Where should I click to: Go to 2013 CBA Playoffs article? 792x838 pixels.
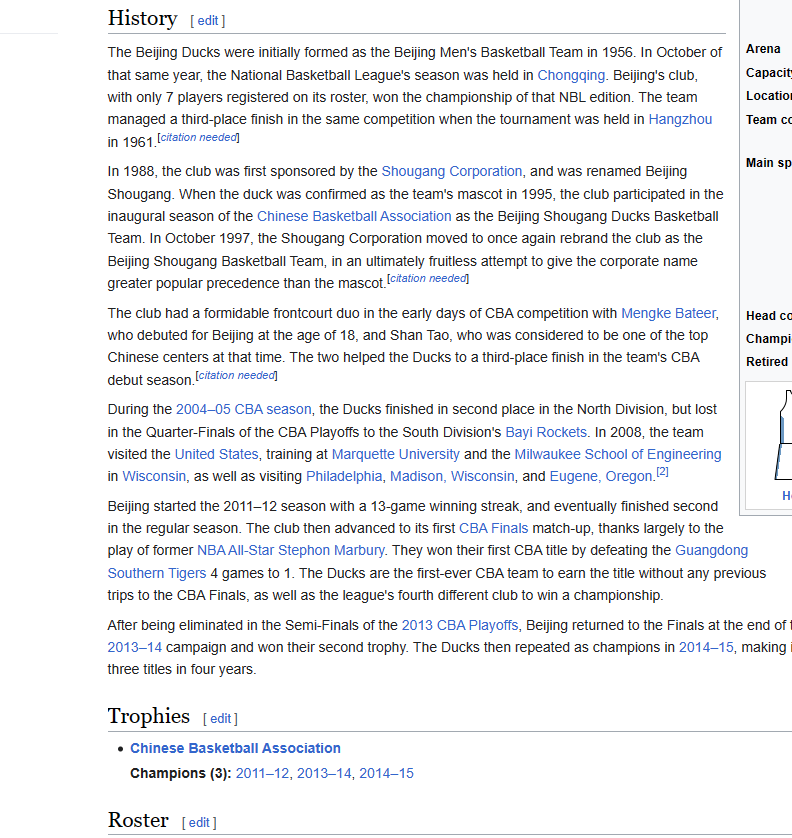tap(460, 626)
